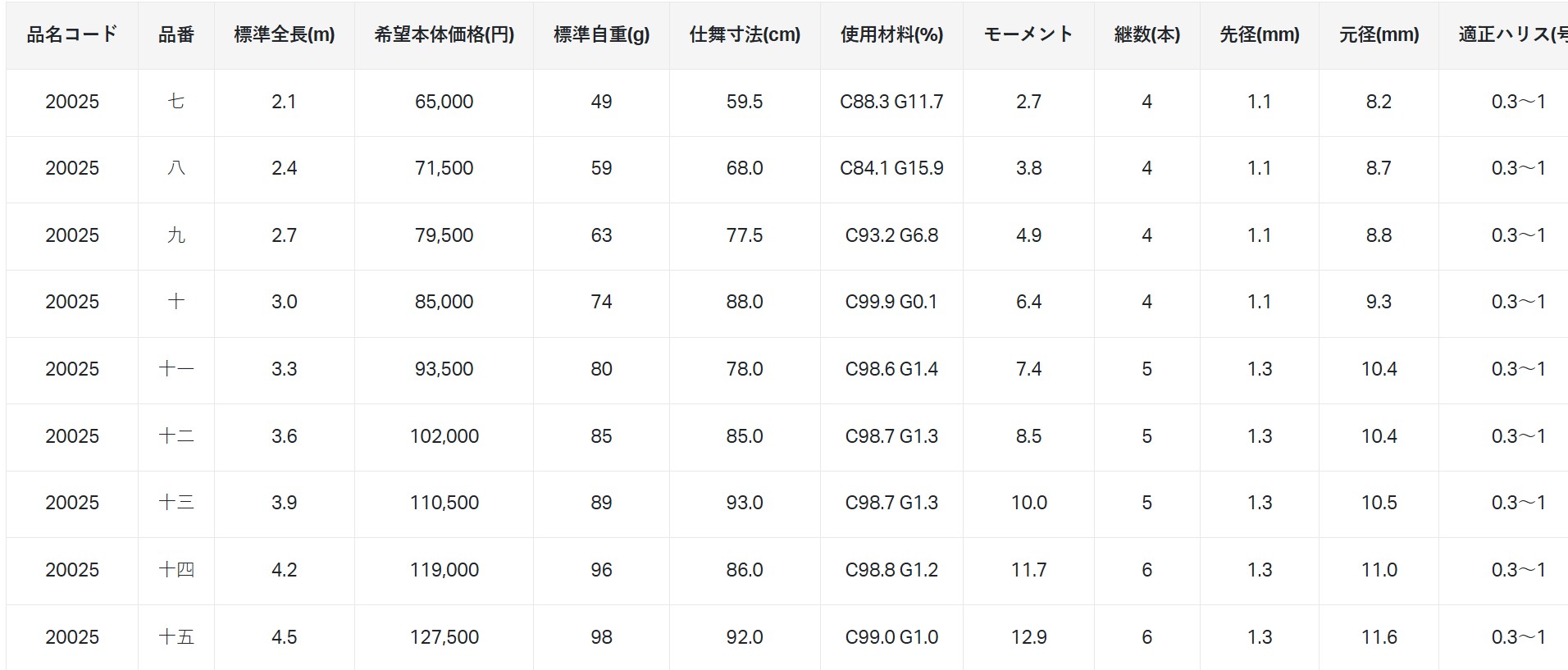Select the 品番 cell 八
The width and height of the screenshot is (1568, 670).
[176, 168]
